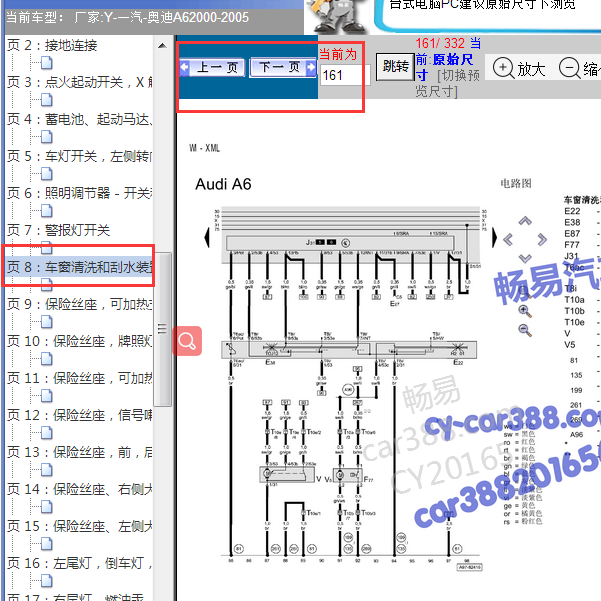Click the 原始尺寸 link
Viewport: 601px width, 601px height.
[x=448, y=67]
